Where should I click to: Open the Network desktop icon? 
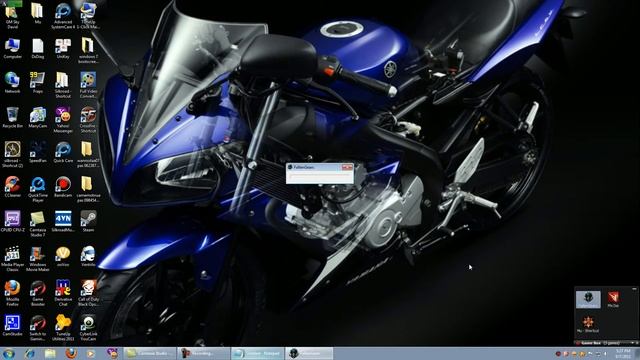click(12, 83)
